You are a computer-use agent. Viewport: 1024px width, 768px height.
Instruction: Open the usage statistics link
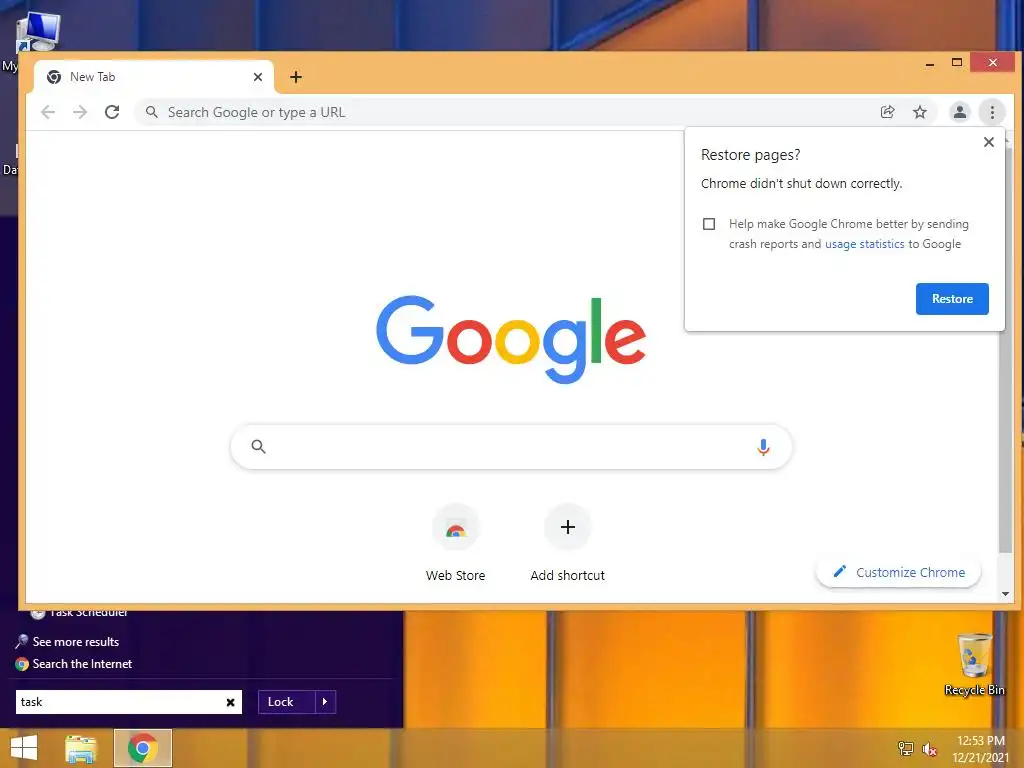click(865, 244)
